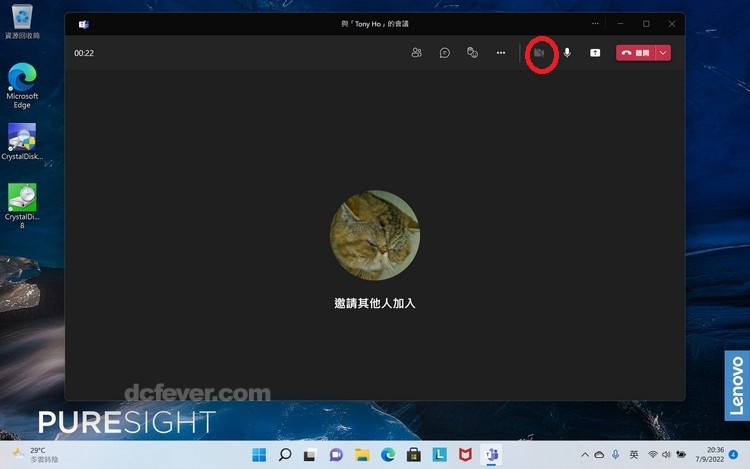Switch to Teams via its taskbar icon

[491, 455]
